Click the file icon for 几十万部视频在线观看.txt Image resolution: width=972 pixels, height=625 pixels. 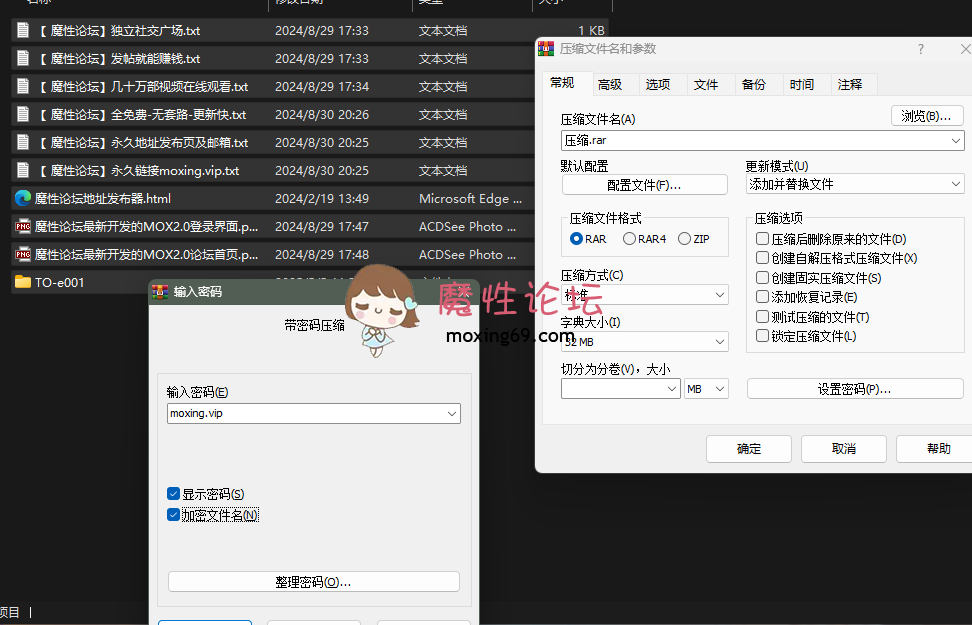click(x=23, y=86)
